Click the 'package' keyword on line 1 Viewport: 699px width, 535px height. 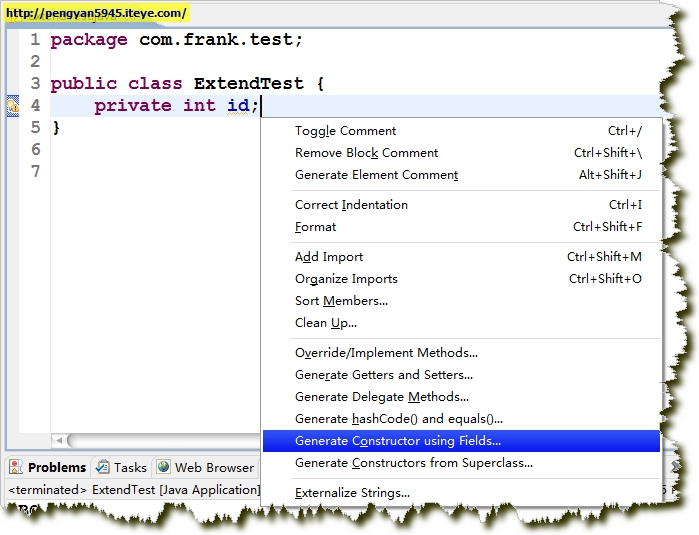point(89,40)
